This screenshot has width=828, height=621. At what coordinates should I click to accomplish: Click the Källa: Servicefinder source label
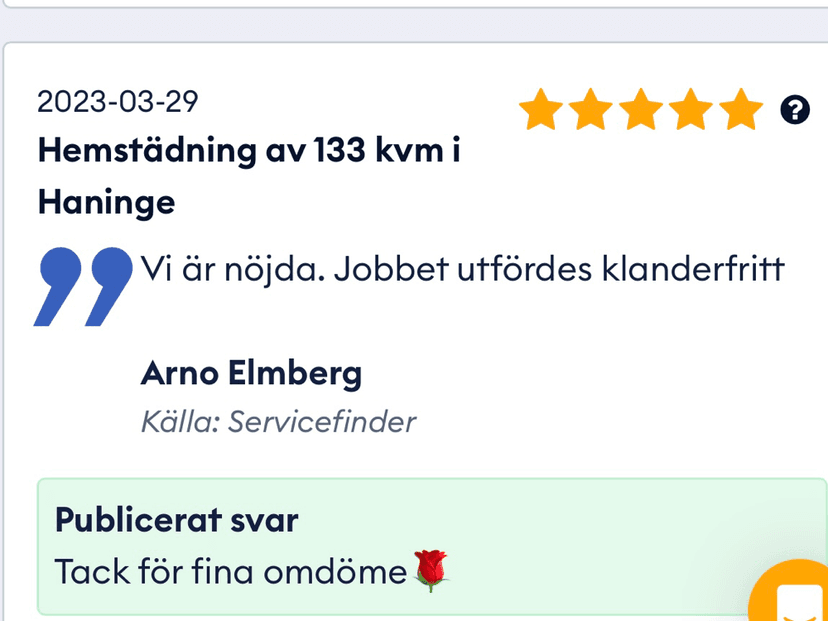pyautogui.click(x=278, y=422)
